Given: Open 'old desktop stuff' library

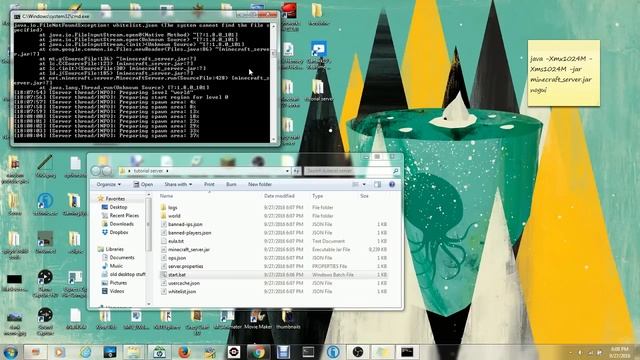Looking at the screenshot, I should coord(127,274).
